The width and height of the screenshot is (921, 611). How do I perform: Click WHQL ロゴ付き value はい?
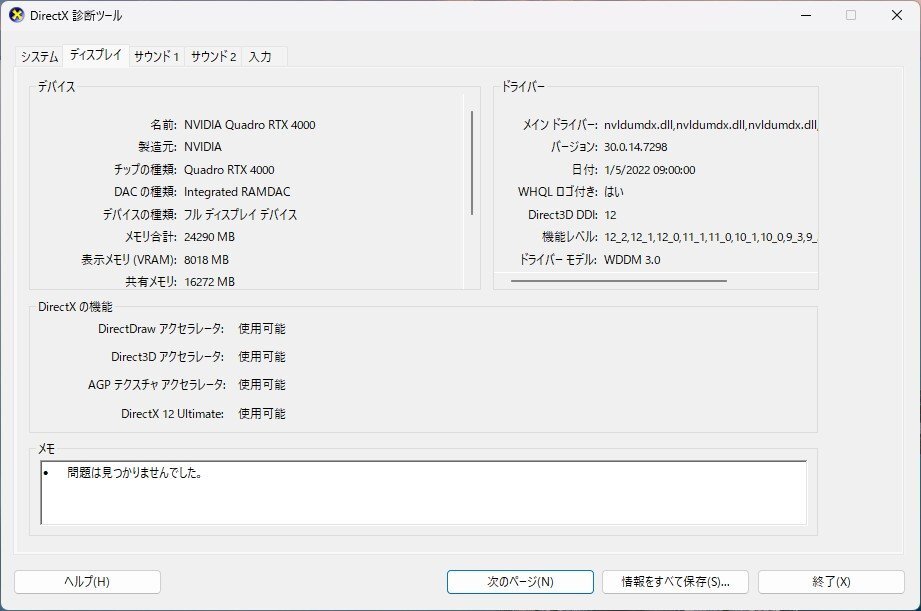[614, 192]
